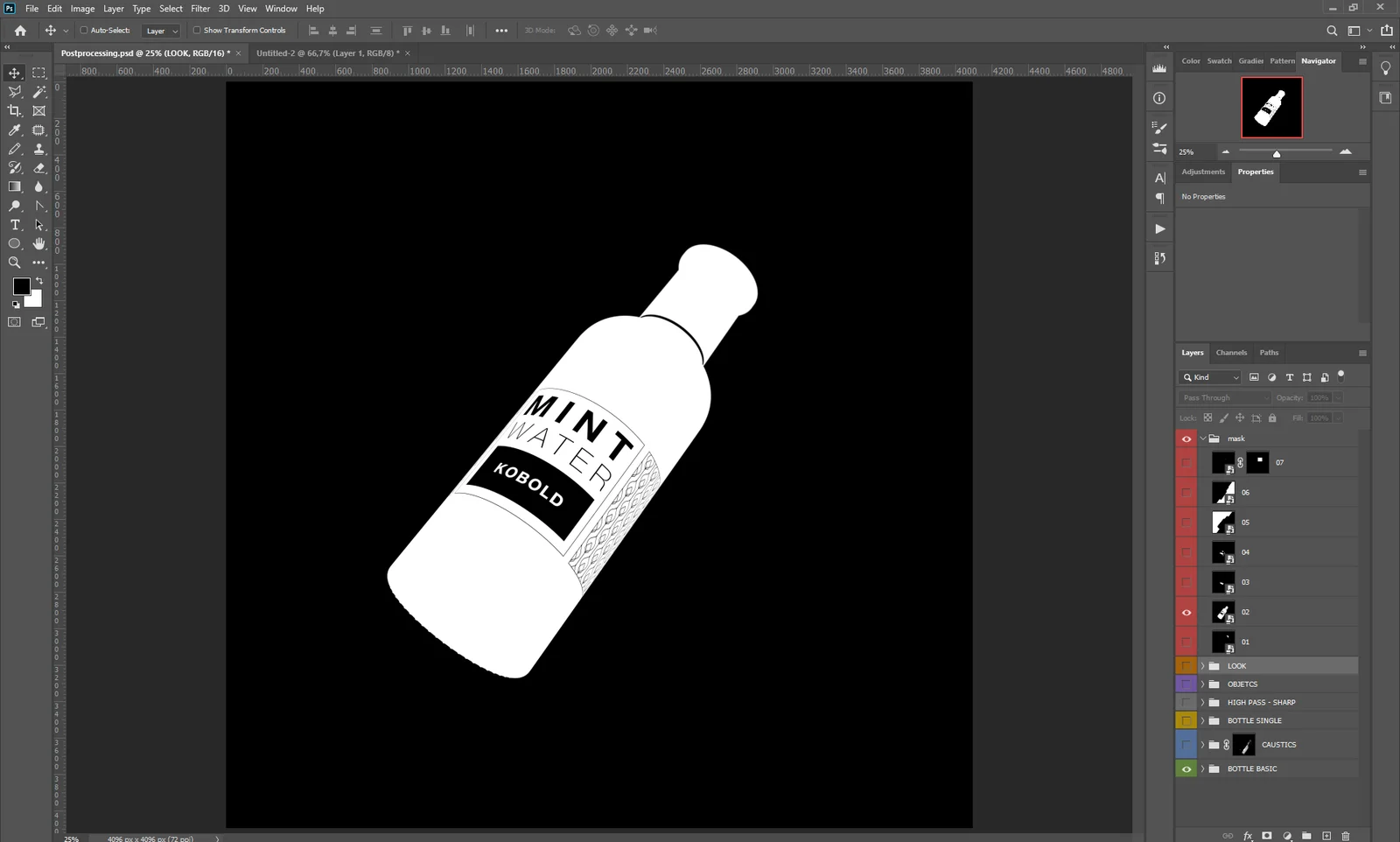Select the Crop tool
The image size is (1400, 842).
coord(14,111)
